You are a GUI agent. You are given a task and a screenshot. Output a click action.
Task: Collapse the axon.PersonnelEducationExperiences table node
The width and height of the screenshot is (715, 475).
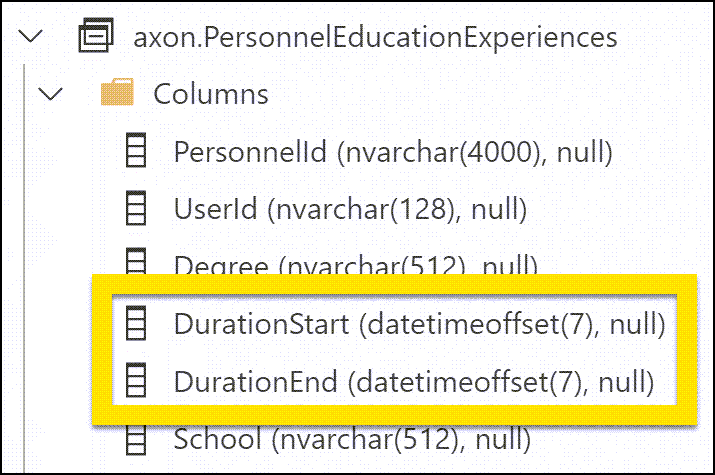tap(34, 38)
